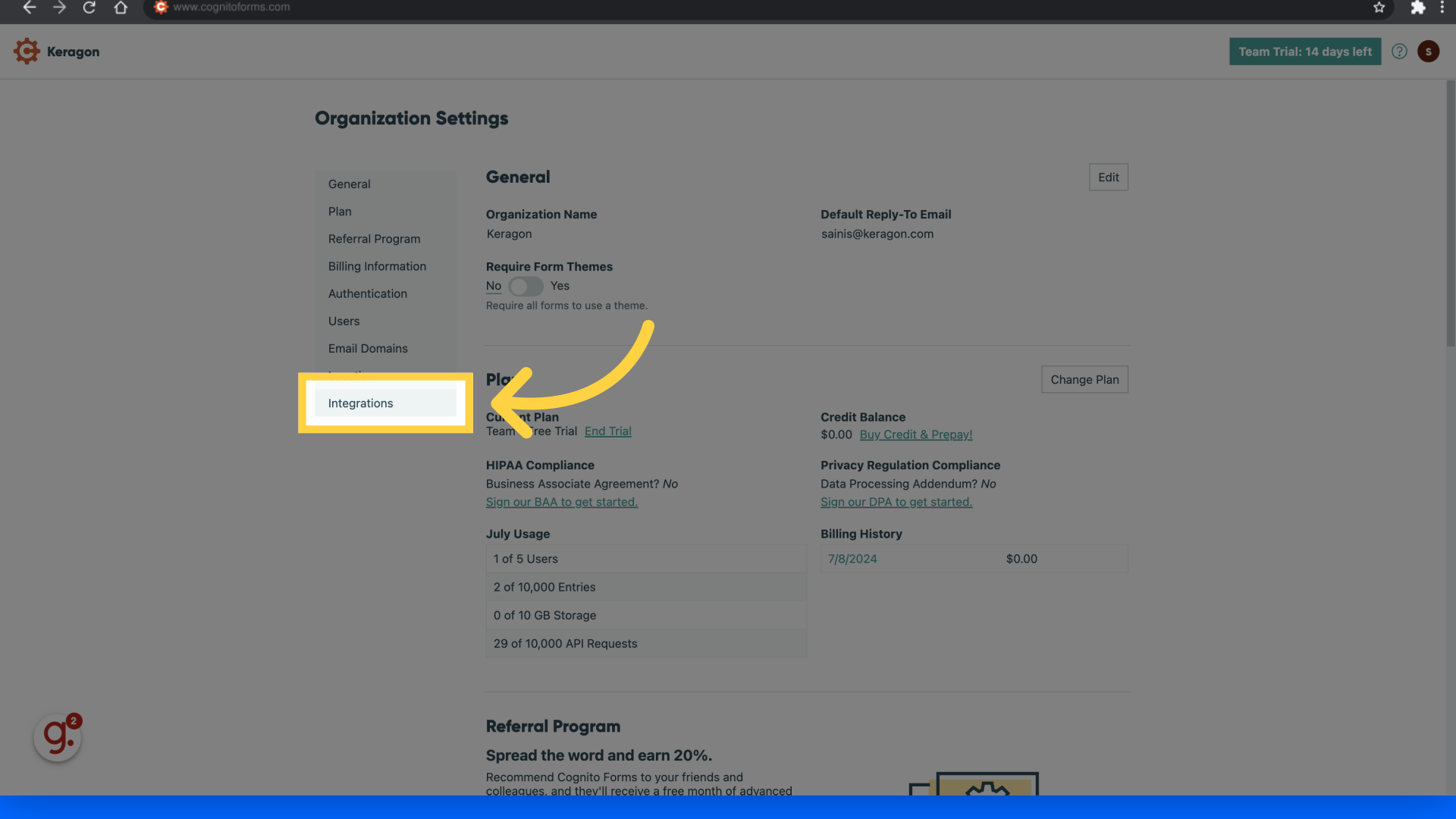This screenshot has height=819, width=1456.
Task: Open Users in the settings sidebar
Action: coord(344,321)
